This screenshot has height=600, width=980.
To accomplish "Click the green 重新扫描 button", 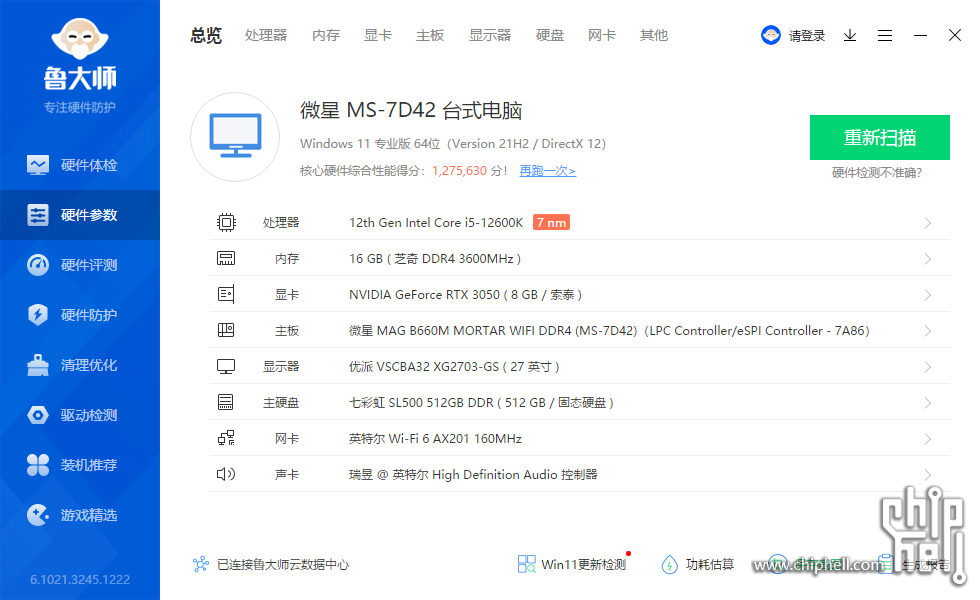I will coord(880,138).
